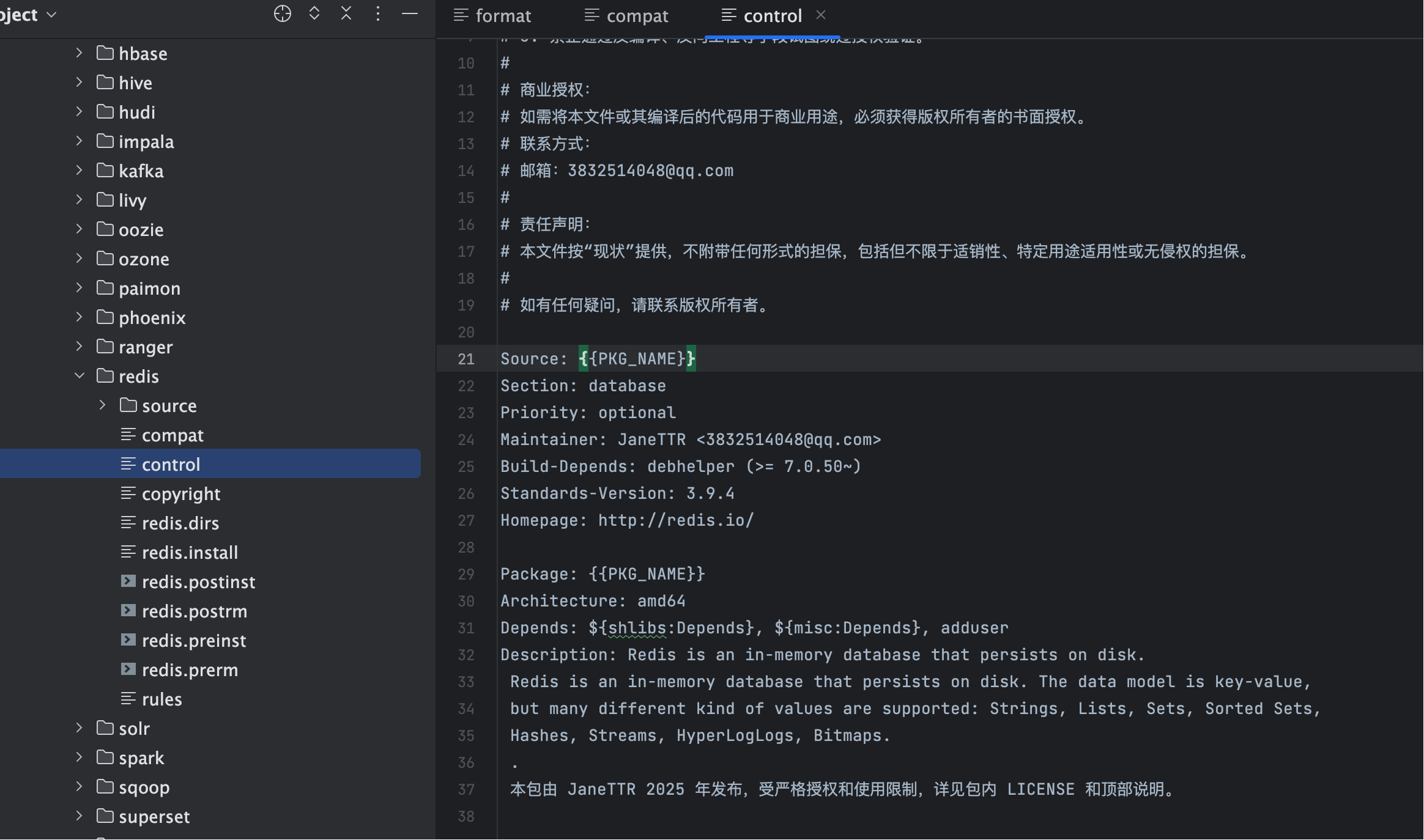Expand the paimon folder
Viewport: 1424px width, 840px height.
79,288
